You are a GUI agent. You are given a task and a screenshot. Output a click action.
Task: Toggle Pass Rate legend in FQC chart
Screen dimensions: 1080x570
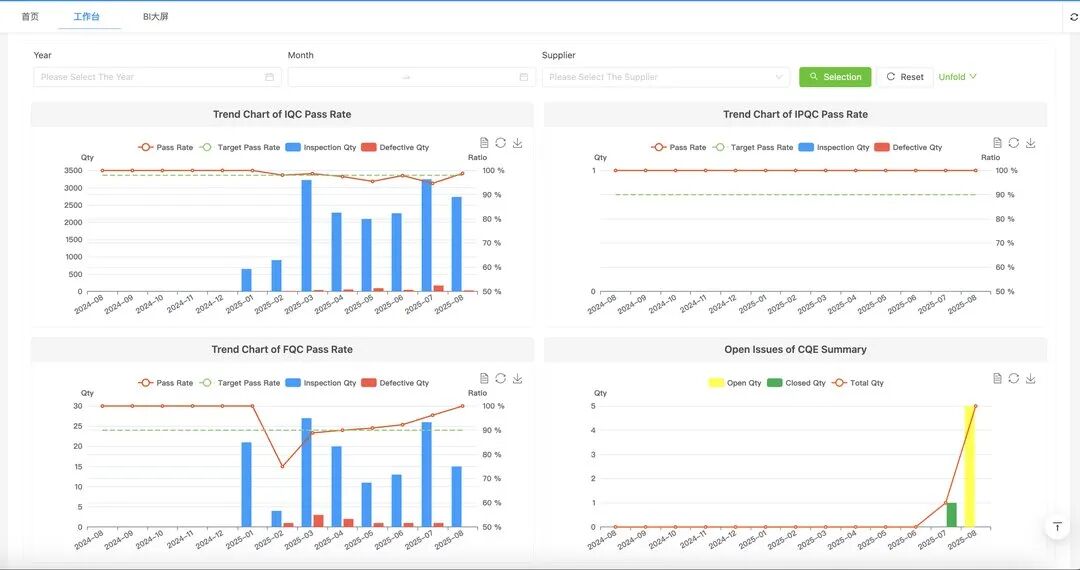pos(165,383)
